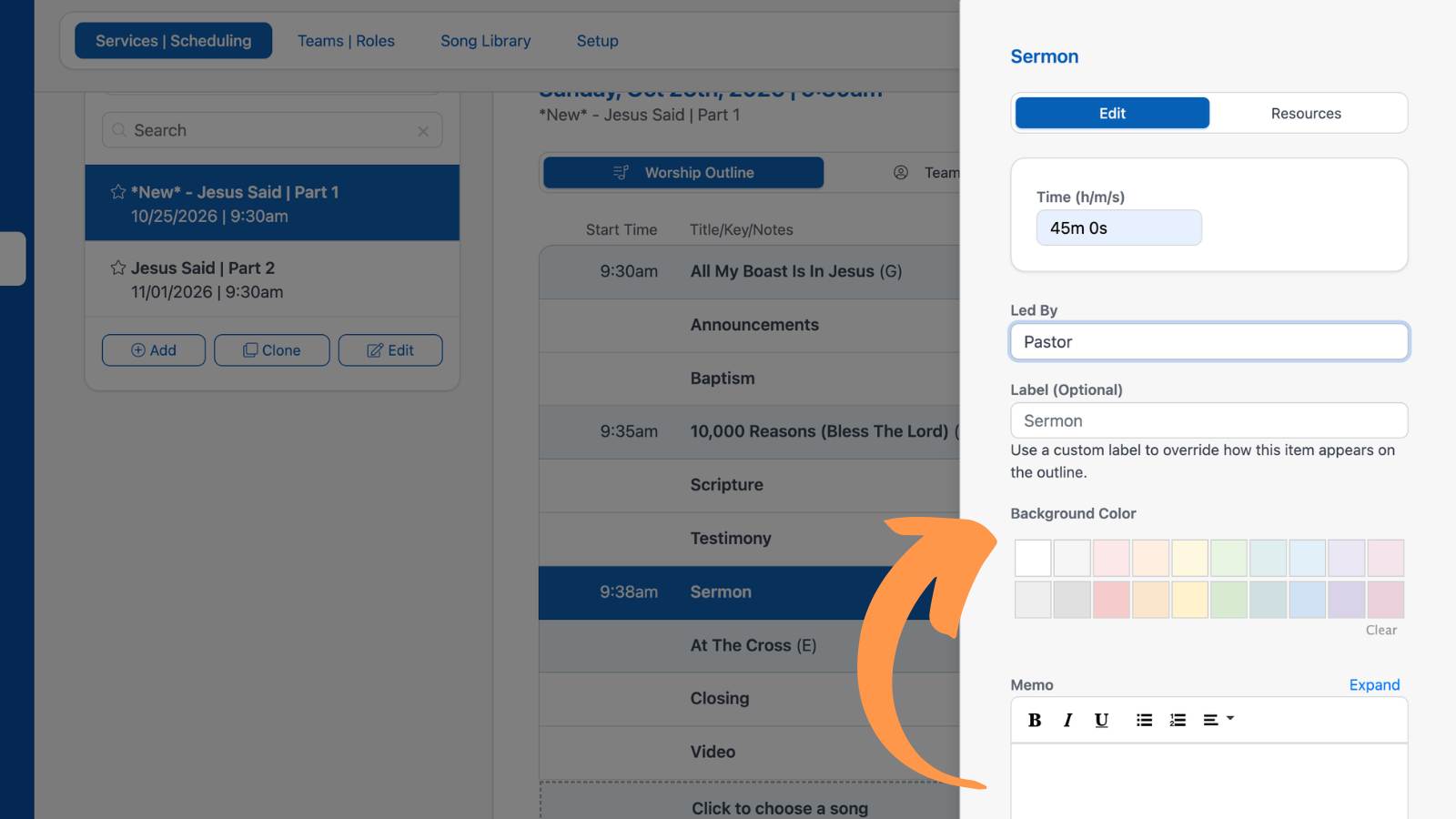Click the Add service button
Image resolution: width=1456 pixels, height=819 pixels.
pyautogui.click(x=154, y=350)
